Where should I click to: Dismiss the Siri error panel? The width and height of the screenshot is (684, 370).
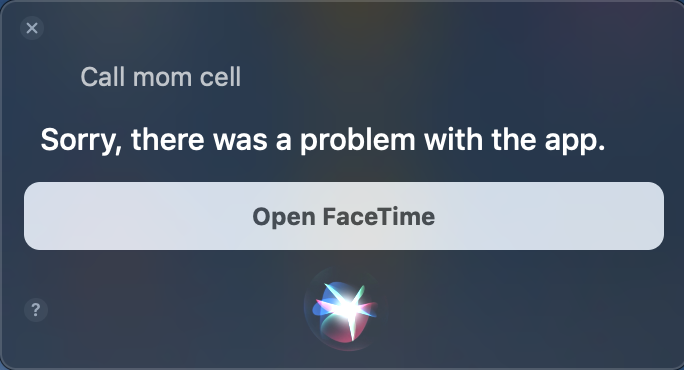click(32, 28)
